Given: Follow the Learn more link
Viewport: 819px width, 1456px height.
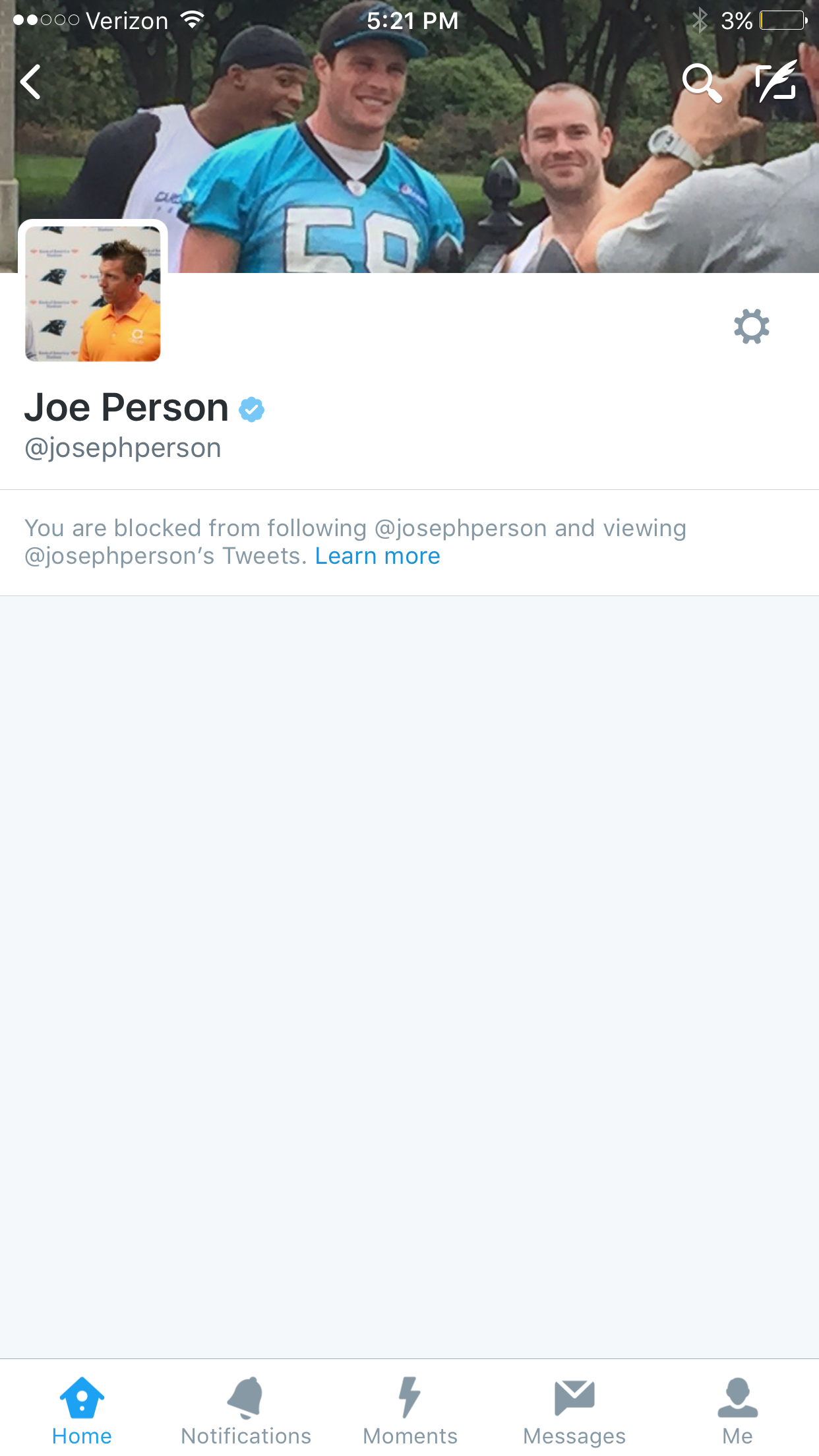Looking at the screenshot, I should click(377, 556).
